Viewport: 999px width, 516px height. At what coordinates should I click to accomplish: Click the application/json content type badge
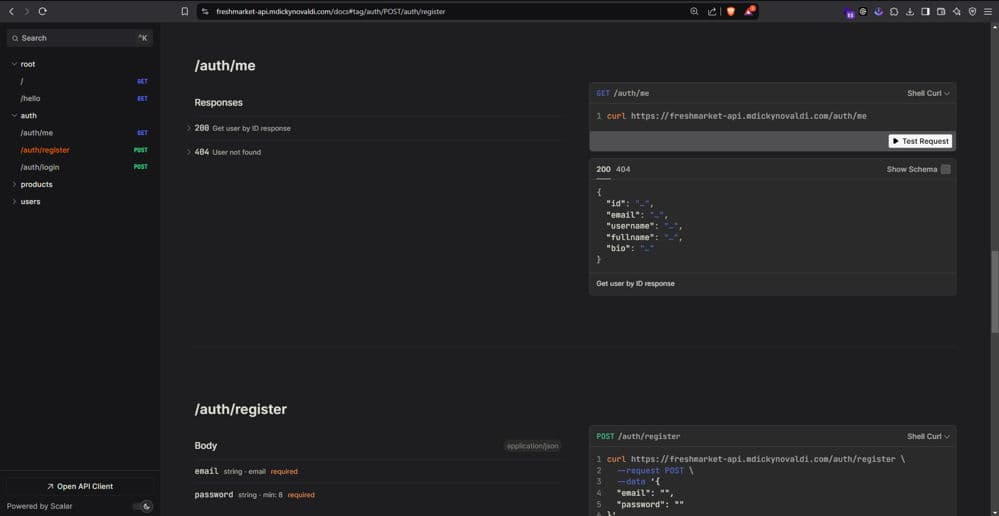[533, 446]
